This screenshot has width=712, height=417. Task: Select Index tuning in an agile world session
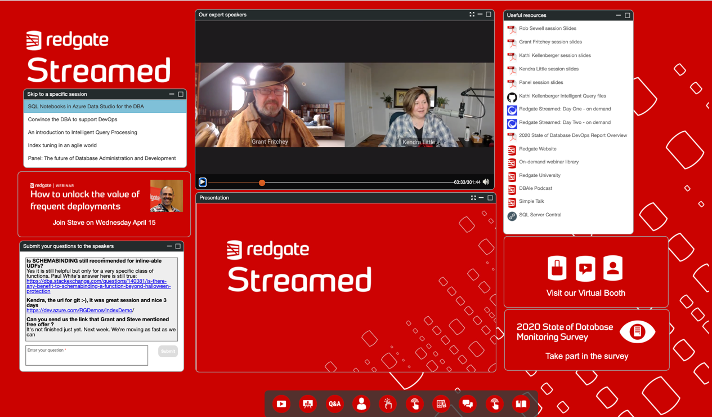[105, 145]
